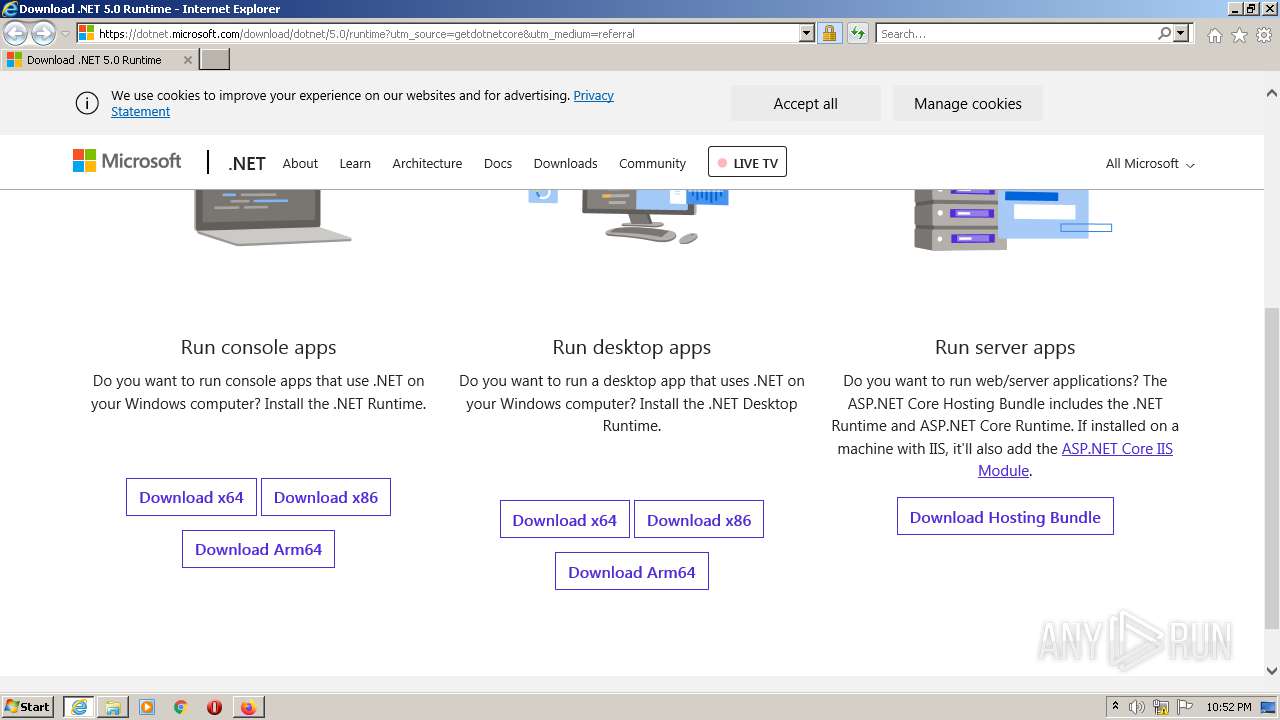Open the Downloads menu item

566,163
